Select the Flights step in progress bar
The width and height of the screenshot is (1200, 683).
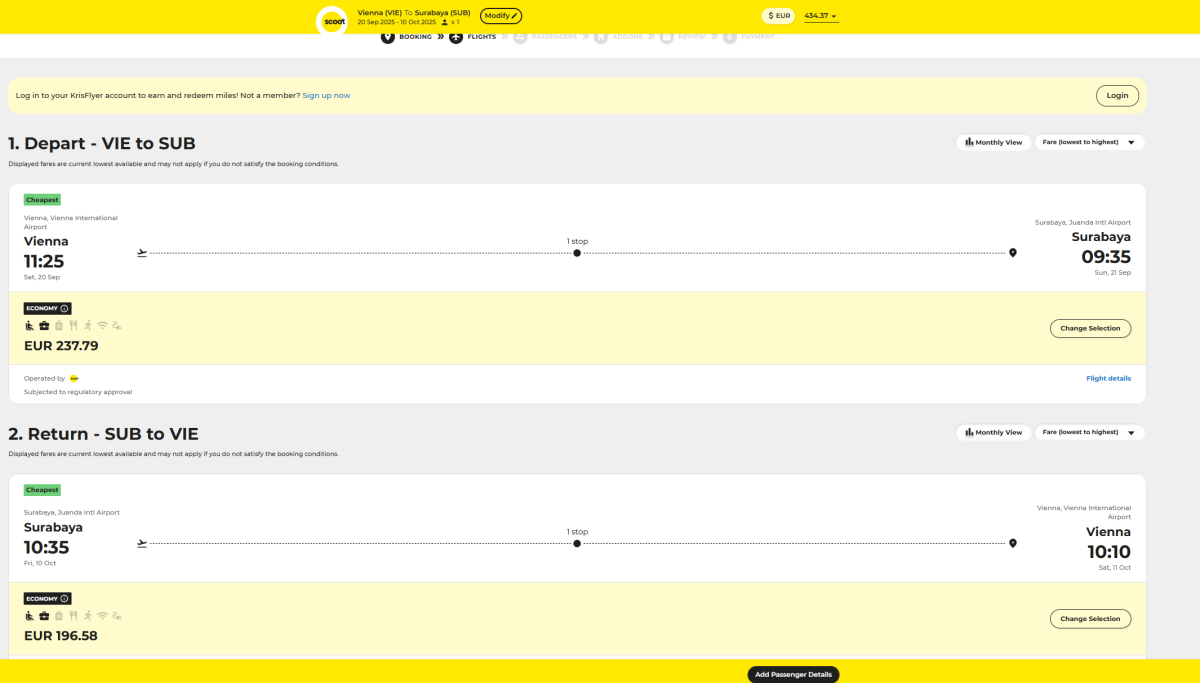[x=474, y=37]
